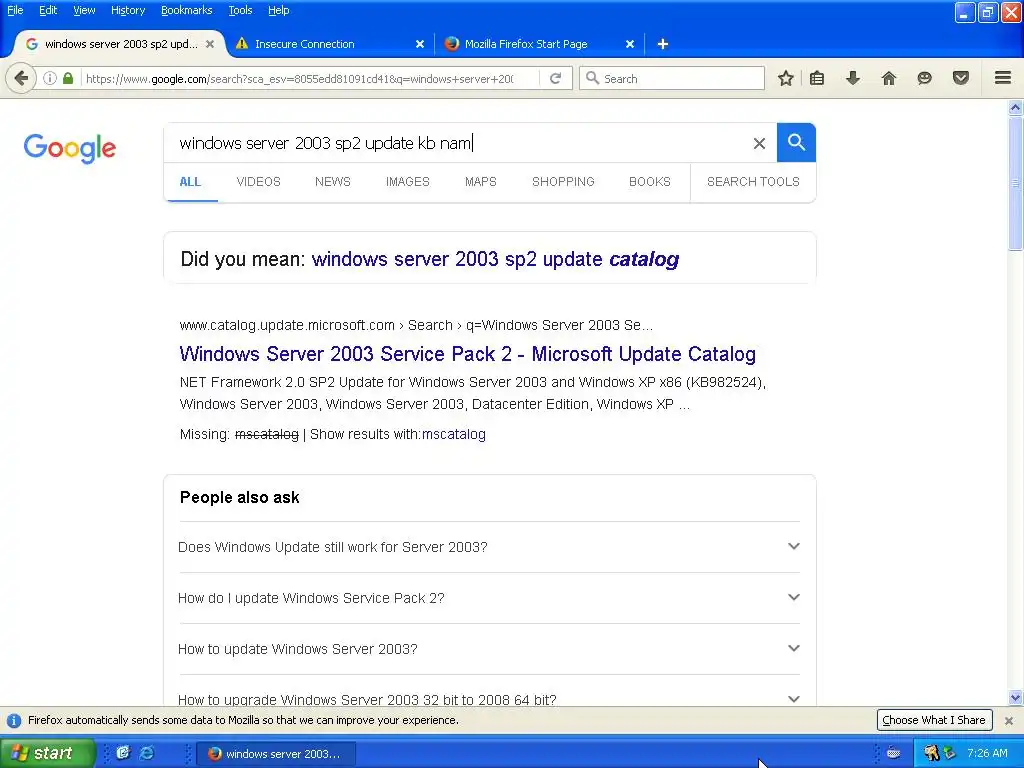Open the Windows start menu
This screenshot has height=768, width=1024.
coord(47,753)
